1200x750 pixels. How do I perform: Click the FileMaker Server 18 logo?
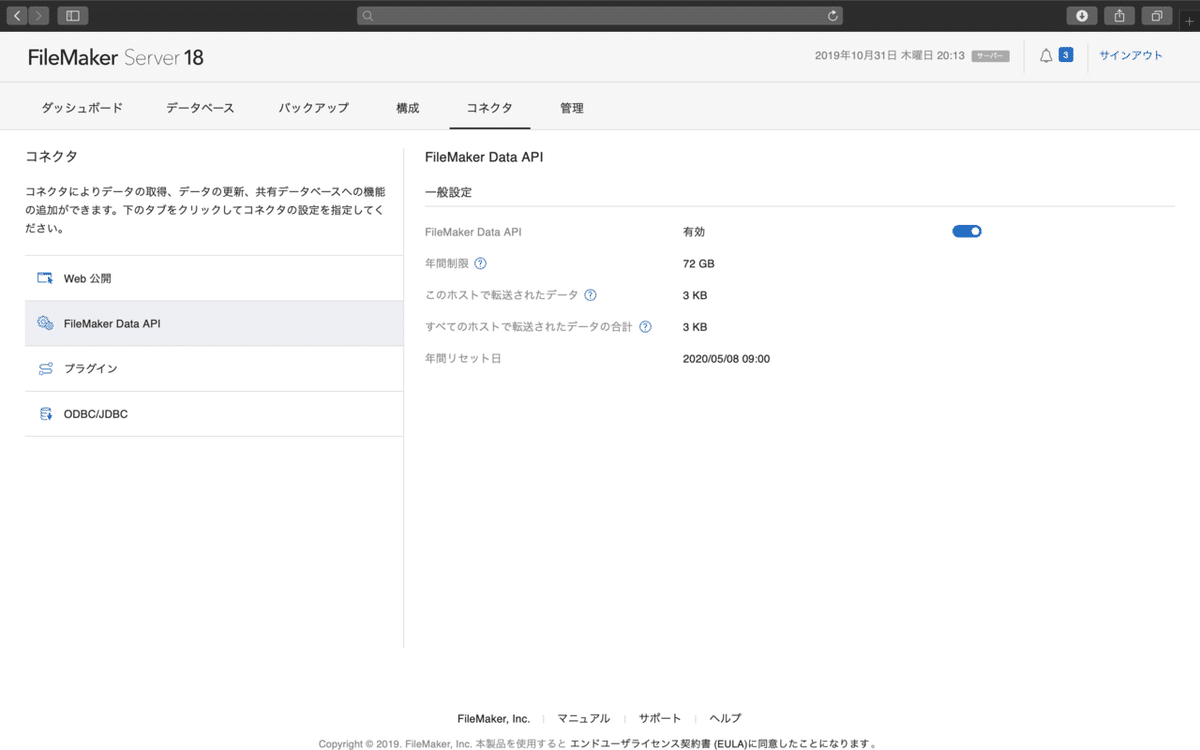click(x=116, y=57)
